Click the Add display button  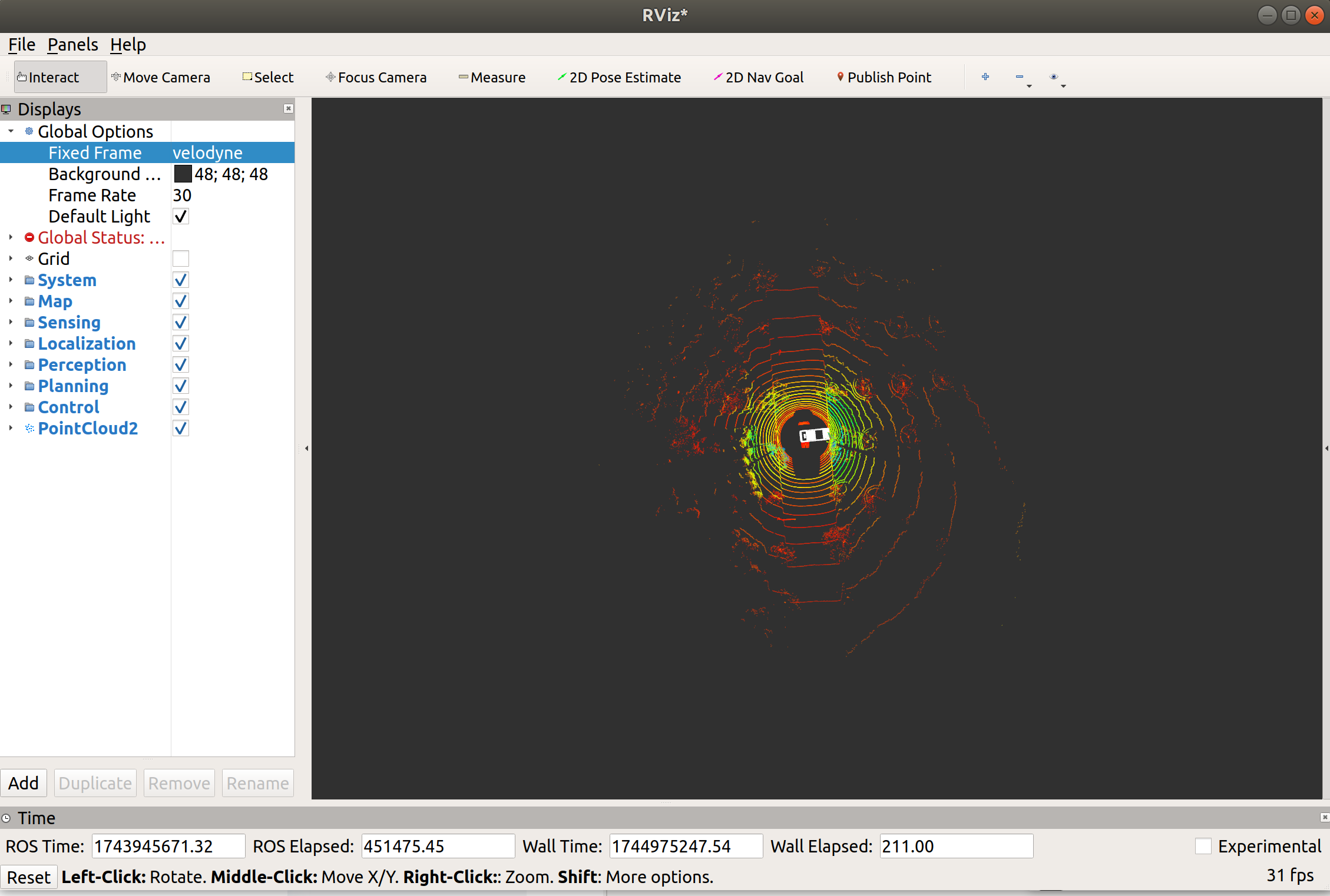(x=24, y=783)
